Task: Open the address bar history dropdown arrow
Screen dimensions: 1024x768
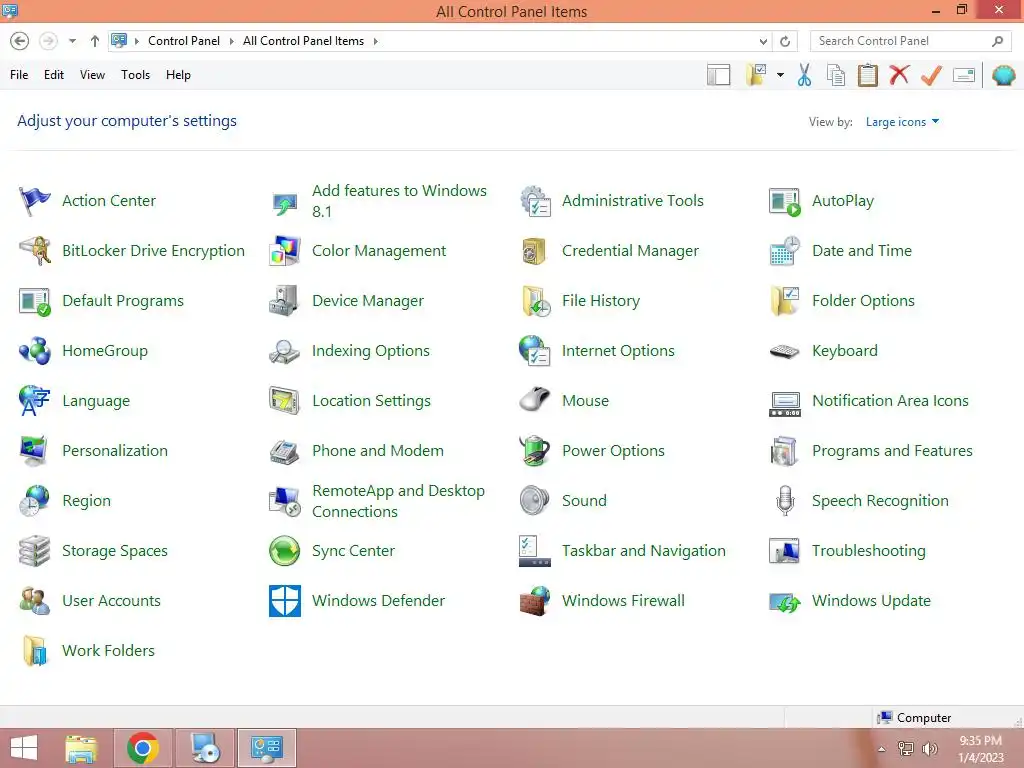Action: [x=763, y=41]
